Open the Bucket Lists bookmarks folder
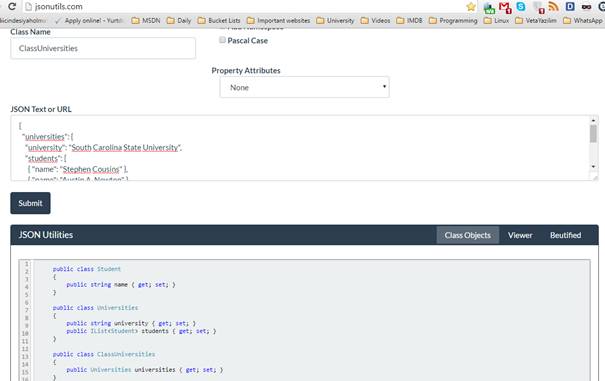The height and width of the screenshot is (381, 605). [219, 20]
